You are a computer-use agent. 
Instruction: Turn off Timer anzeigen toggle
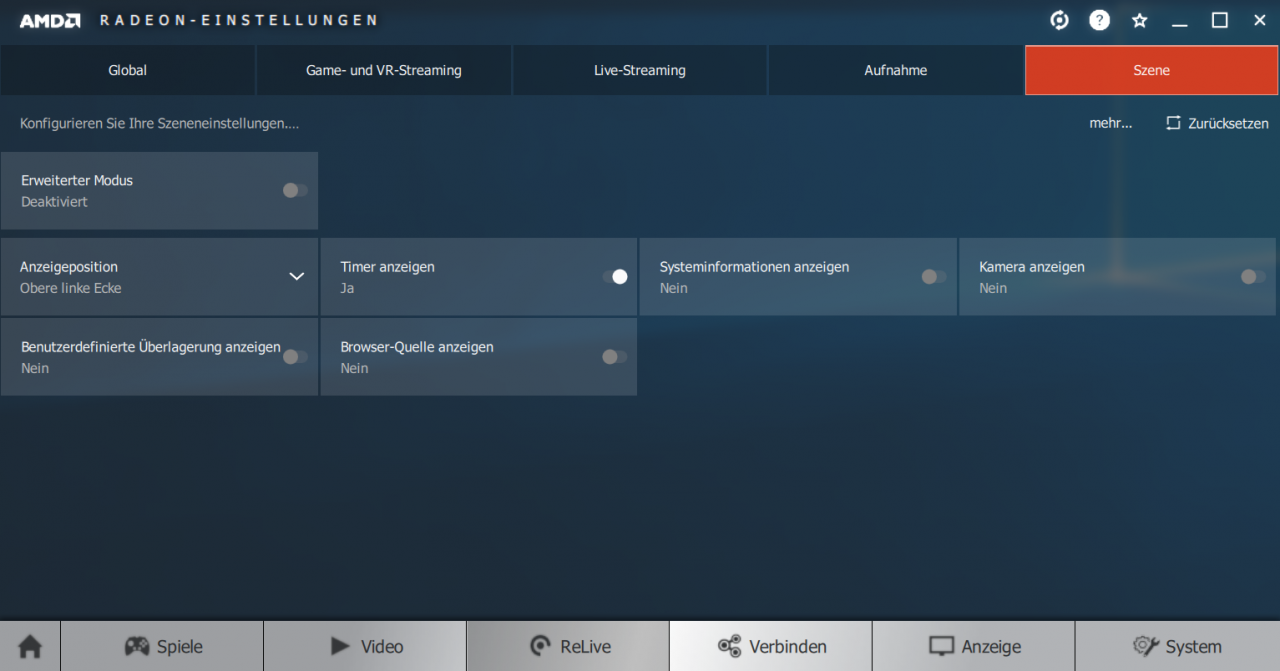615,277
